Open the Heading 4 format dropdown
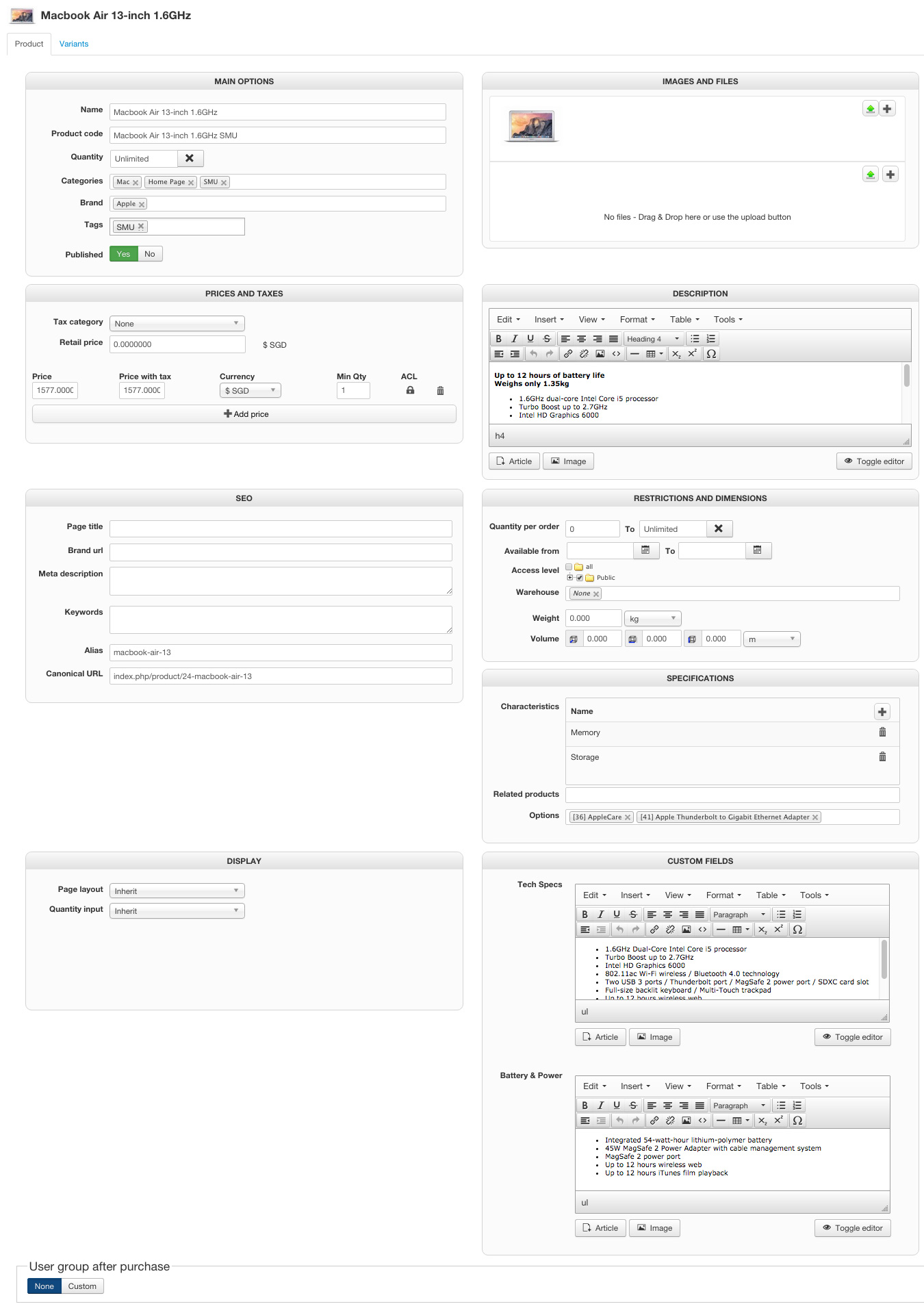924x1315 pixels. coord(654,339)
